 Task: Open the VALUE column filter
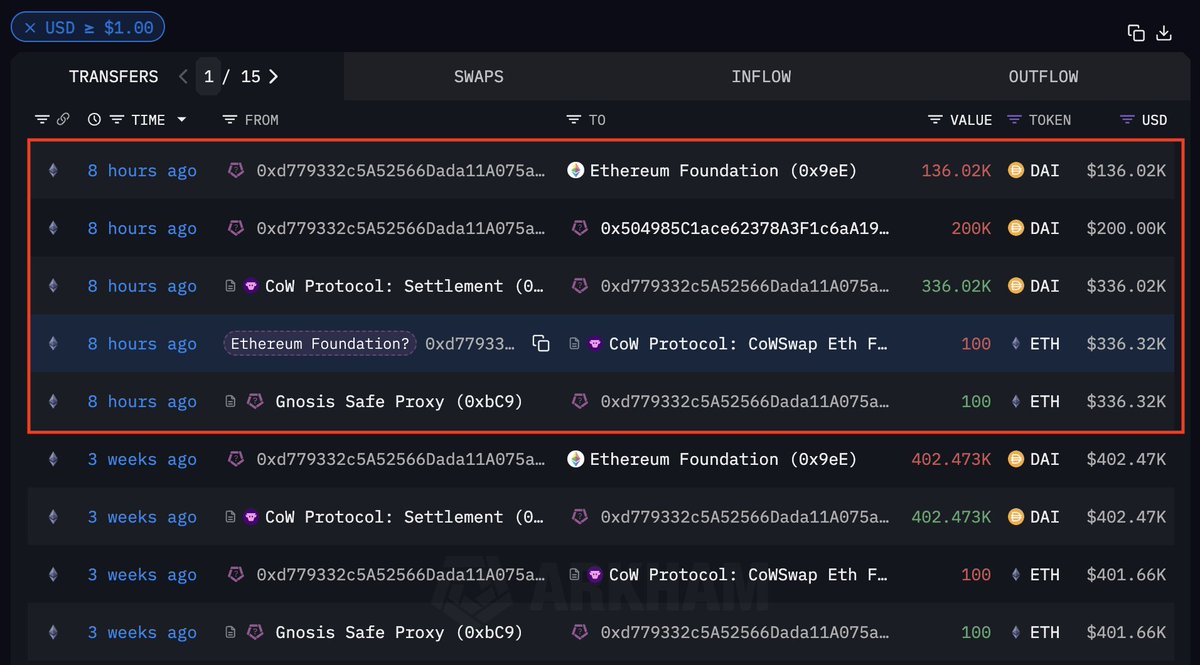[x=935, y=120]
